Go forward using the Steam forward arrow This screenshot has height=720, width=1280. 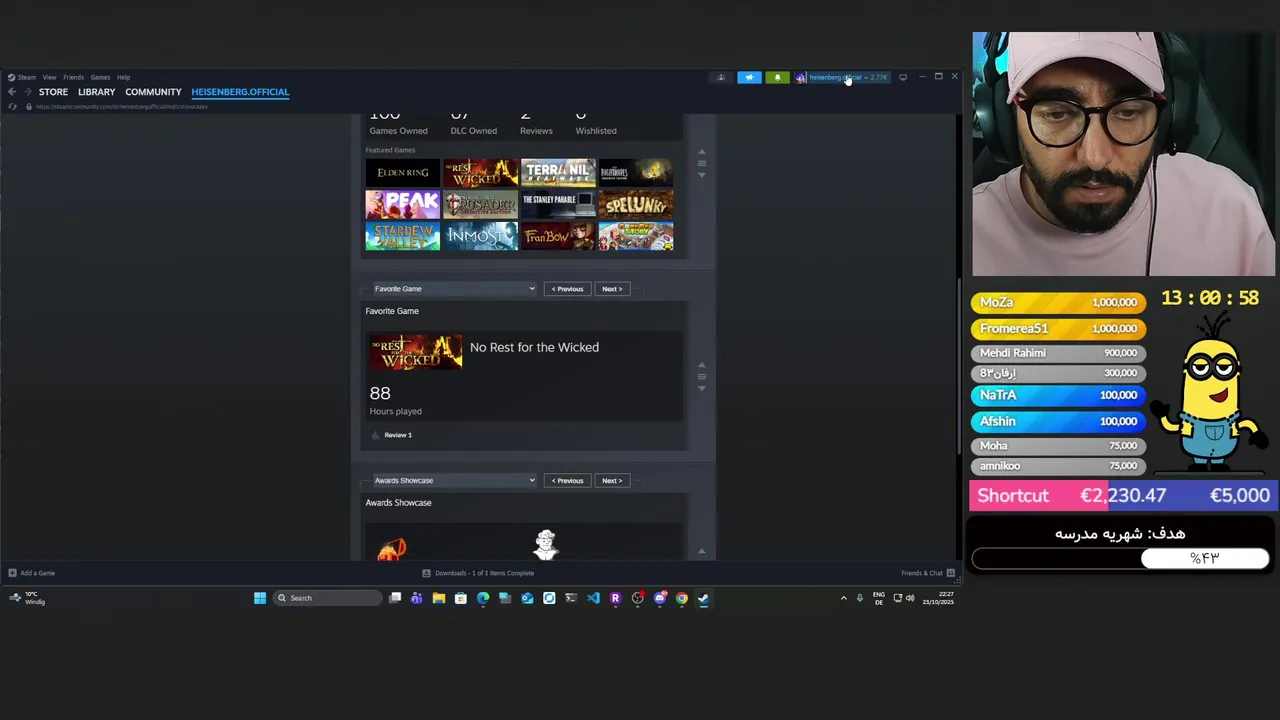pyautogui.click(x=26, y=92)
